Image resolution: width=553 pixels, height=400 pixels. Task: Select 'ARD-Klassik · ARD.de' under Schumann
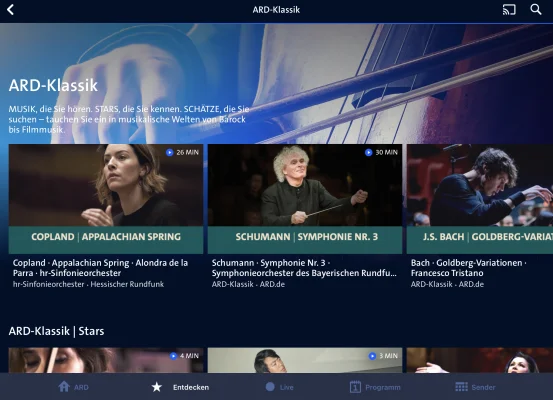pyautogui.click(x=248, y=284)
